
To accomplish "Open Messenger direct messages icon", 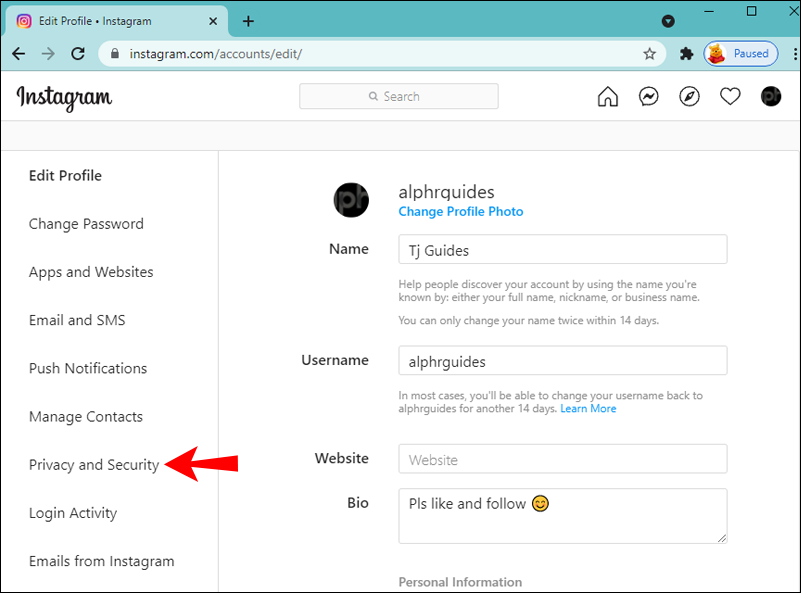I will (x=648, y=96).
